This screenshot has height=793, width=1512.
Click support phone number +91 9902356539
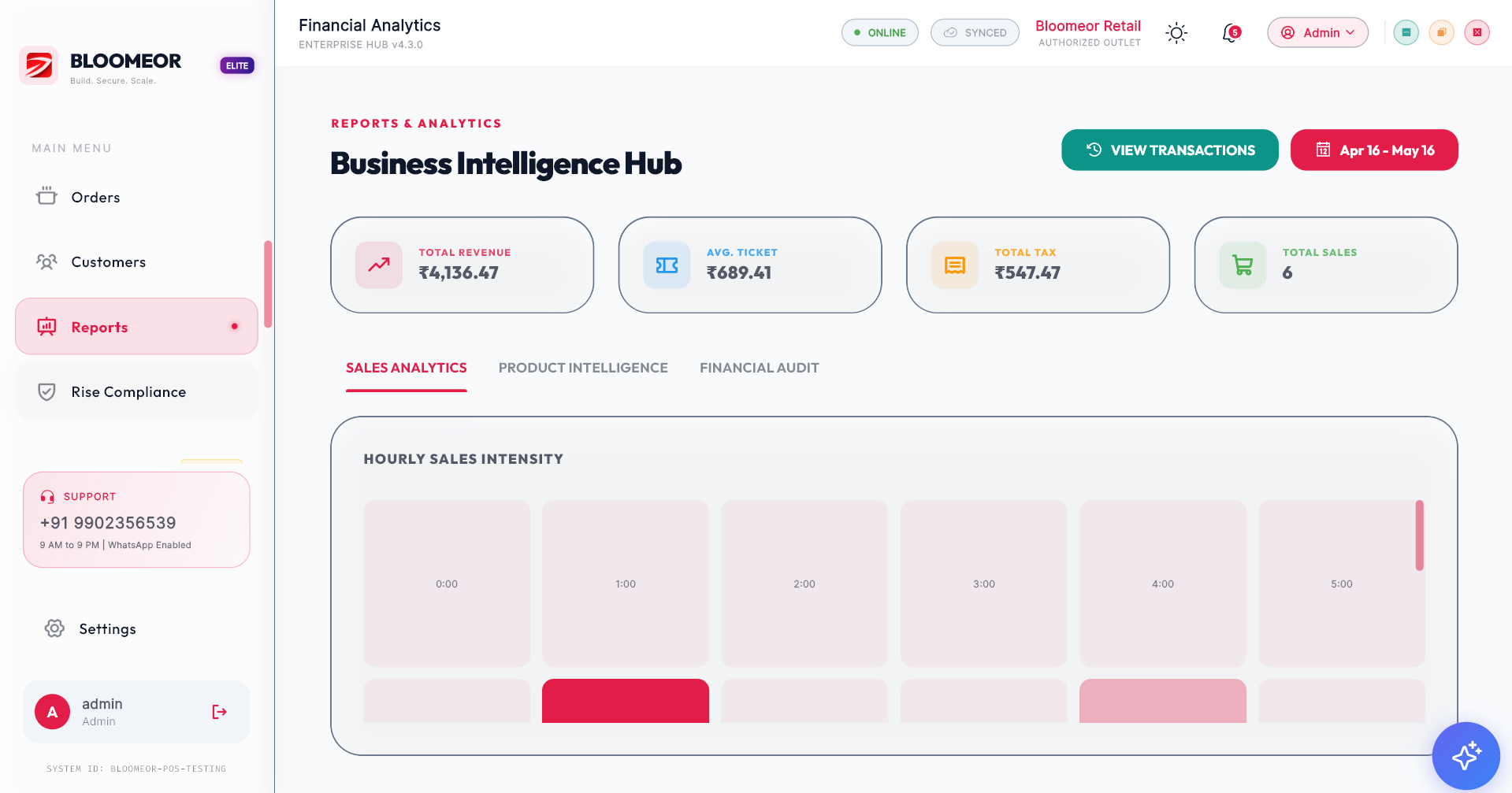click(x=108, y=523)
